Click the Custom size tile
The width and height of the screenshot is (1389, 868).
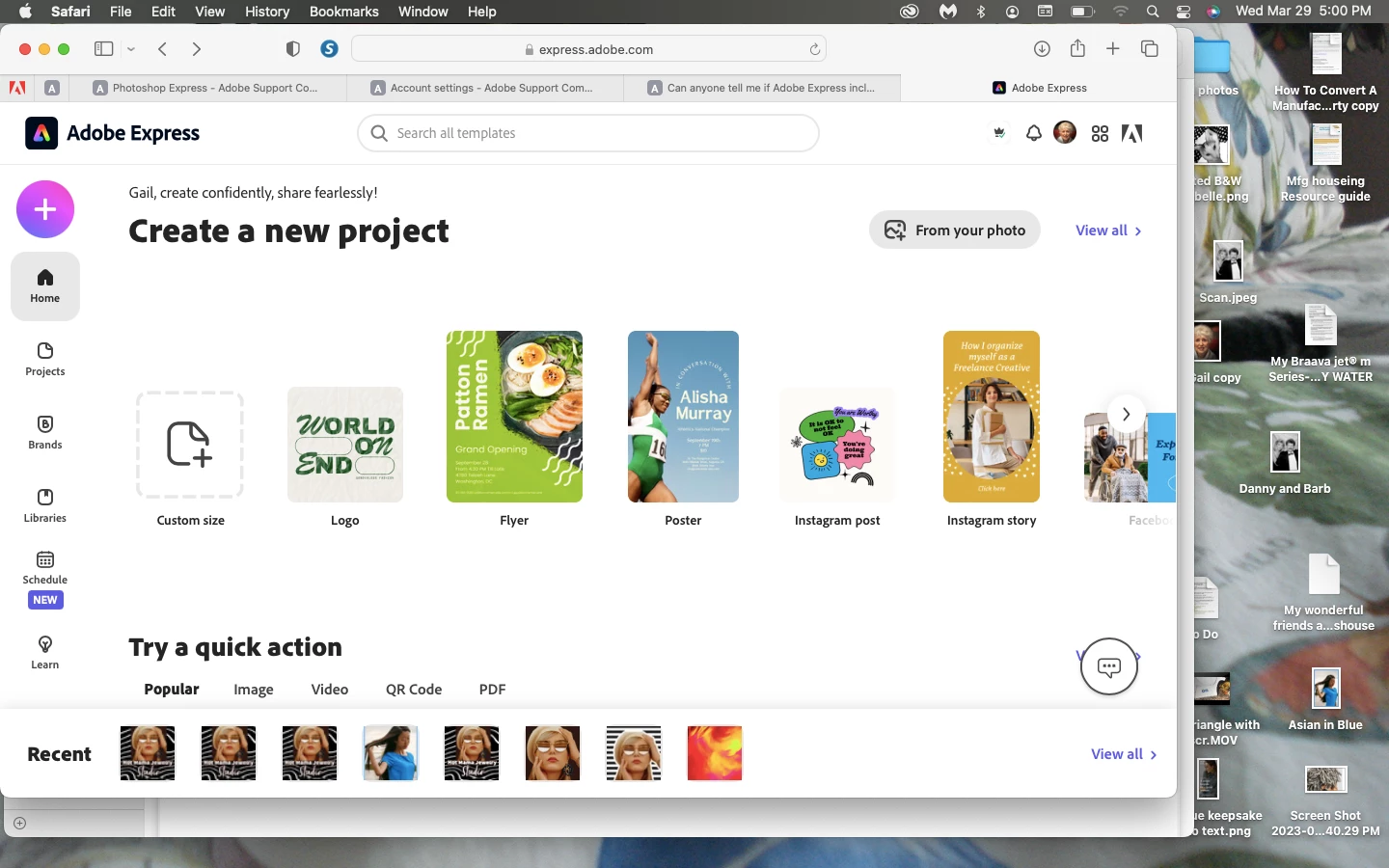(190, 445)
